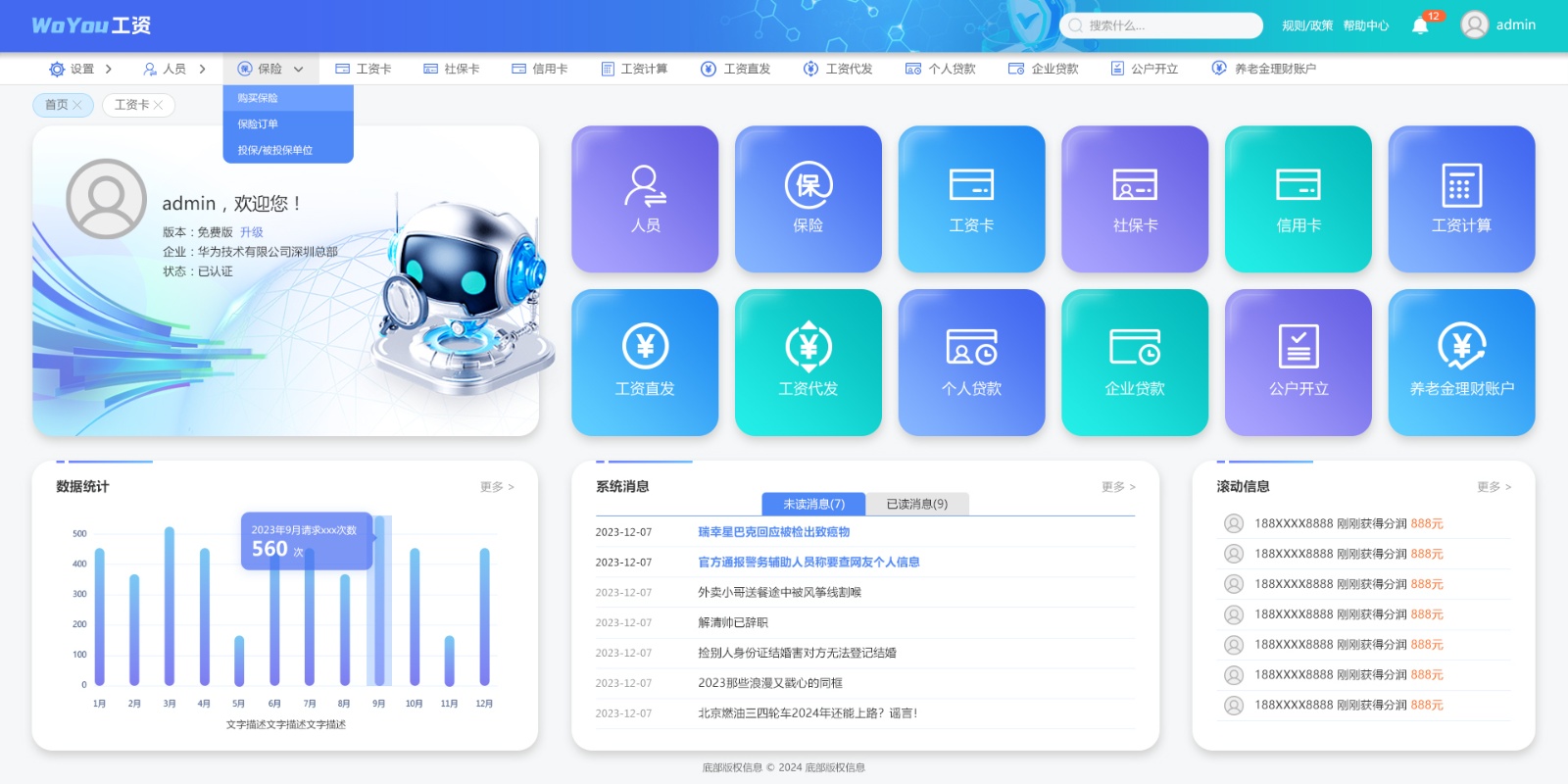Viewport: 1568px width, 784px height.
Task: Open the 工资代发 menu in the navigation bar
Action: [x=837, y=69]
